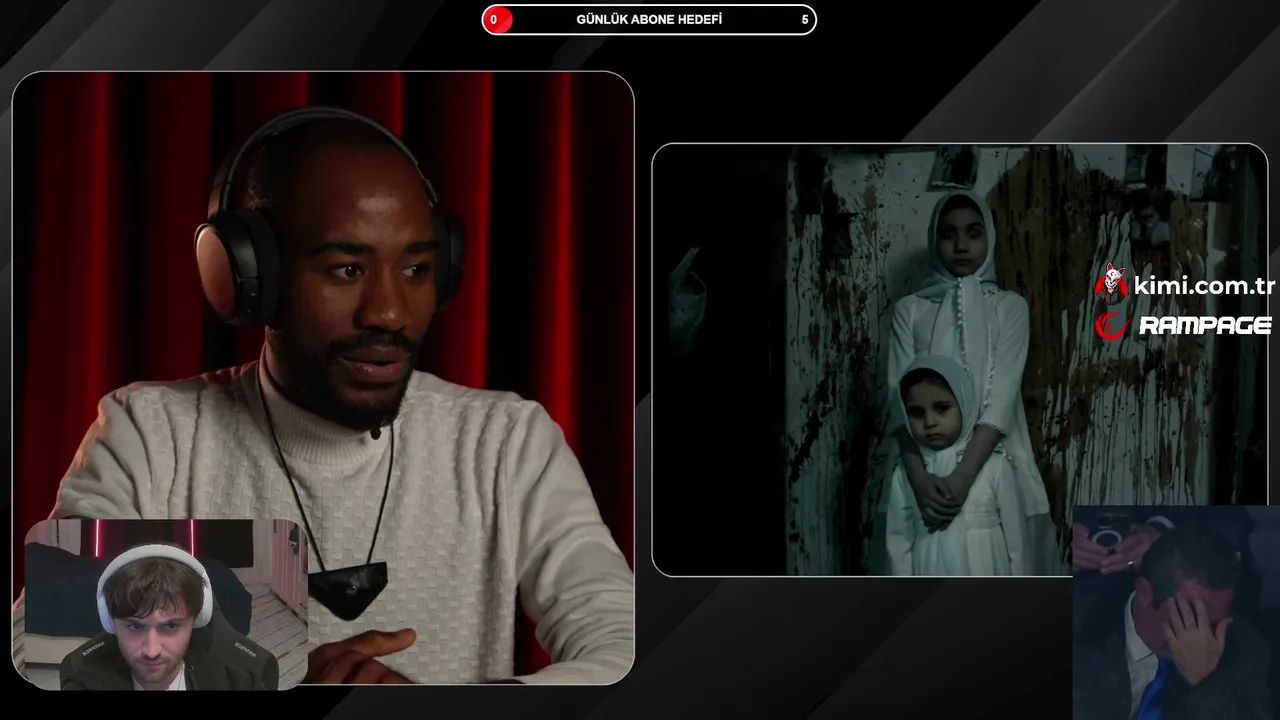Click the GÜNLÜK ABONE HEDEFİ goal bar
Image resolution: width=1280 pixels, height=720 pixels.
point(649,20)
